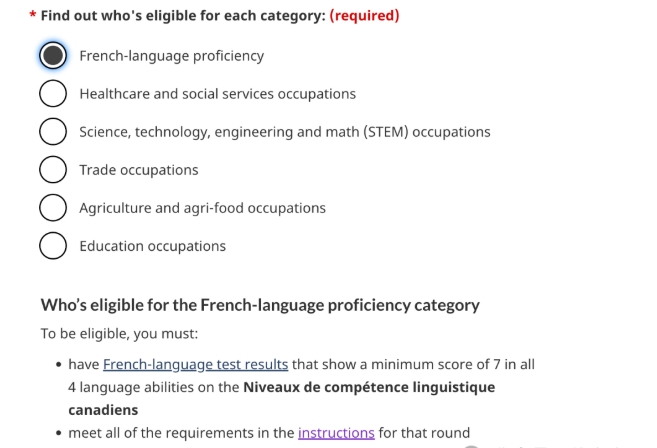Select the STEM occupations radio circle
Screen dimensions: 657x448
[53, 132]
